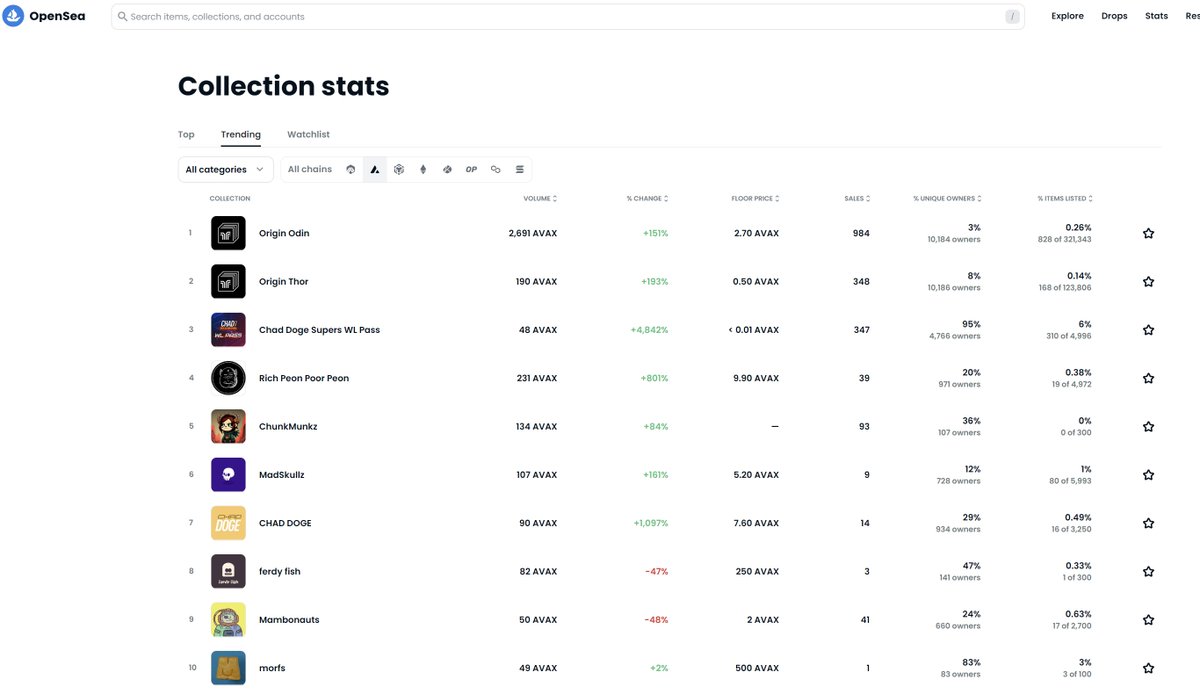Click the Collection column header
The width and height of the screenshot is (1200, 694).
pyautogui.click(x=229, y=198)
